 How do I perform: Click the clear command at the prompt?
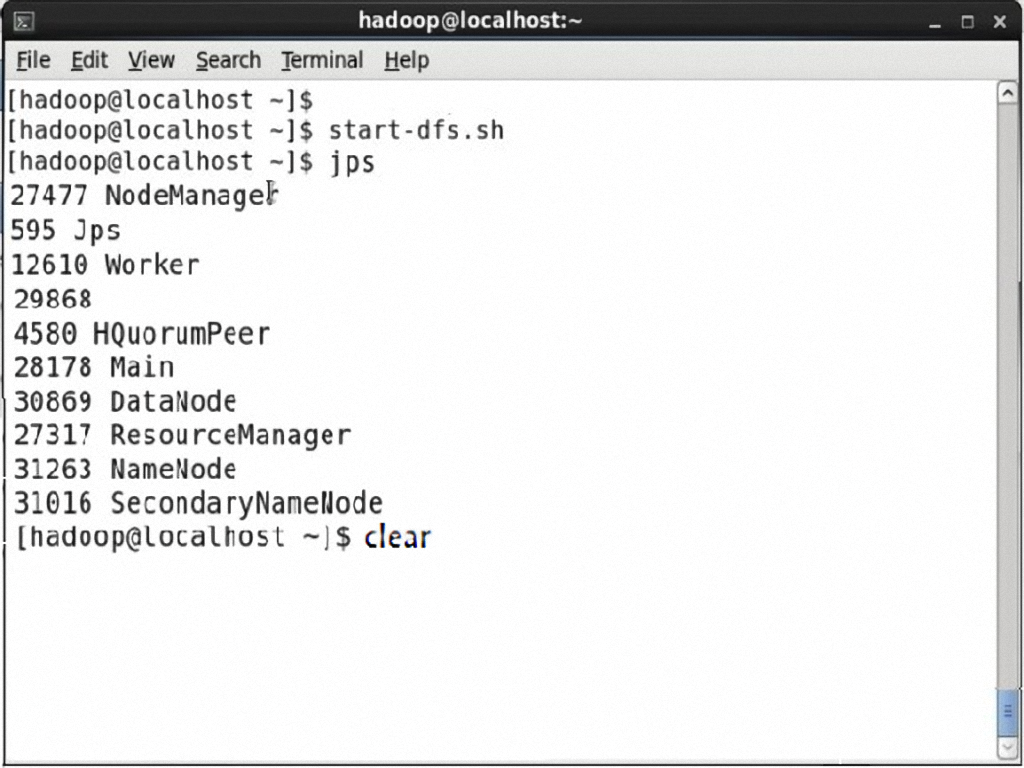tap(398, 537)
